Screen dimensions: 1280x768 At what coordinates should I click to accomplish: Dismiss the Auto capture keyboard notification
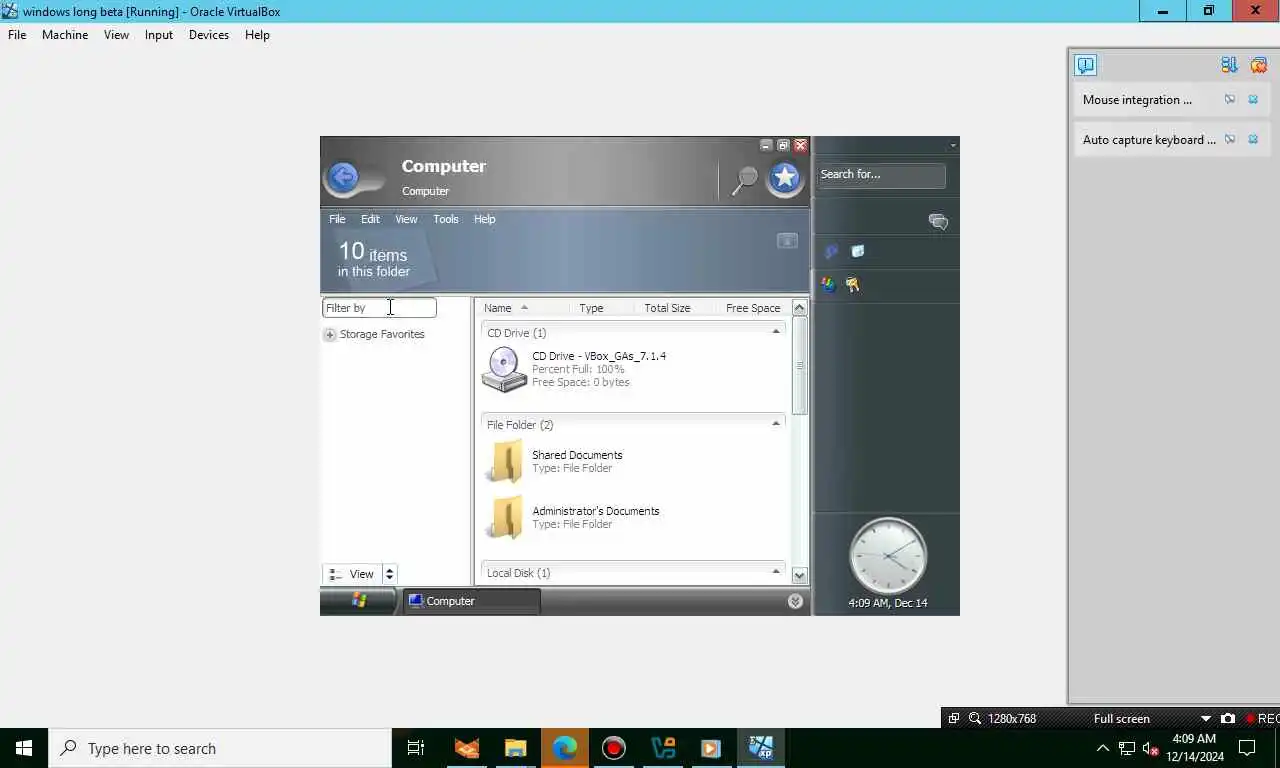1253,139
